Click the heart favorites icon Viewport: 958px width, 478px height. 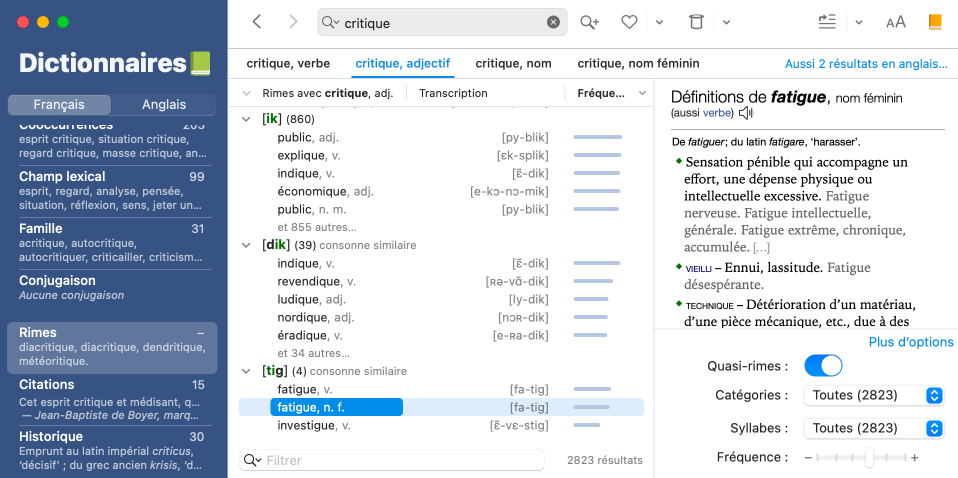tap(629, 22)
